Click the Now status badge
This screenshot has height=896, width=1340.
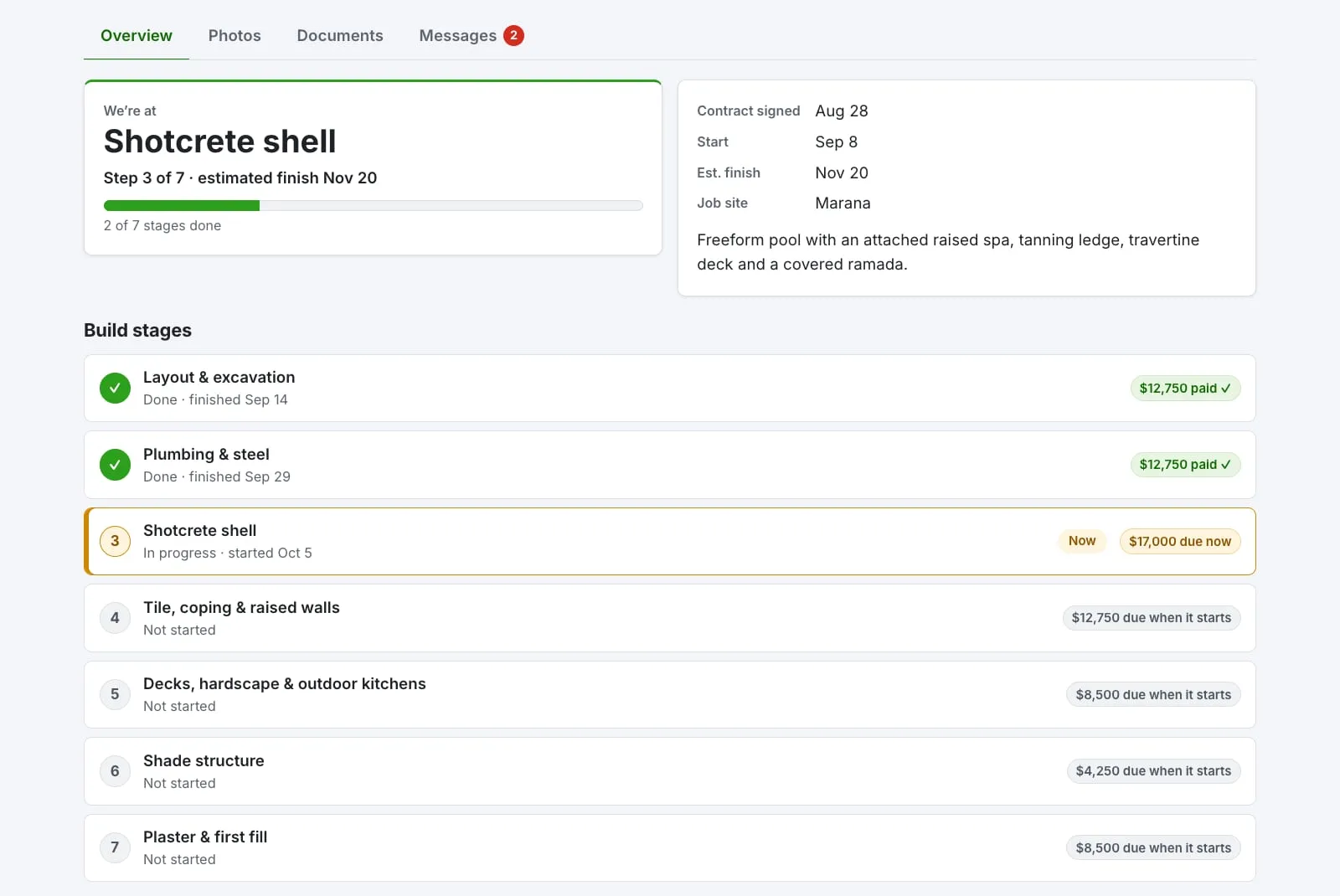[x=1082, y=541]
